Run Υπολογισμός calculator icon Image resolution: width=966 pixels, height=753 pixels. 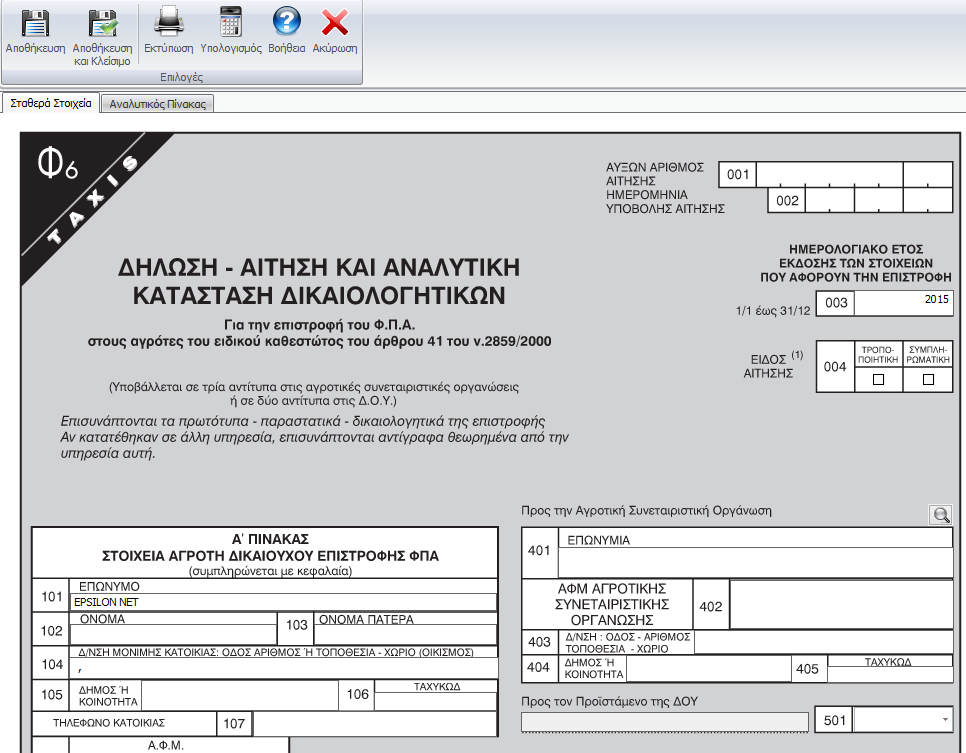(231, 31)
